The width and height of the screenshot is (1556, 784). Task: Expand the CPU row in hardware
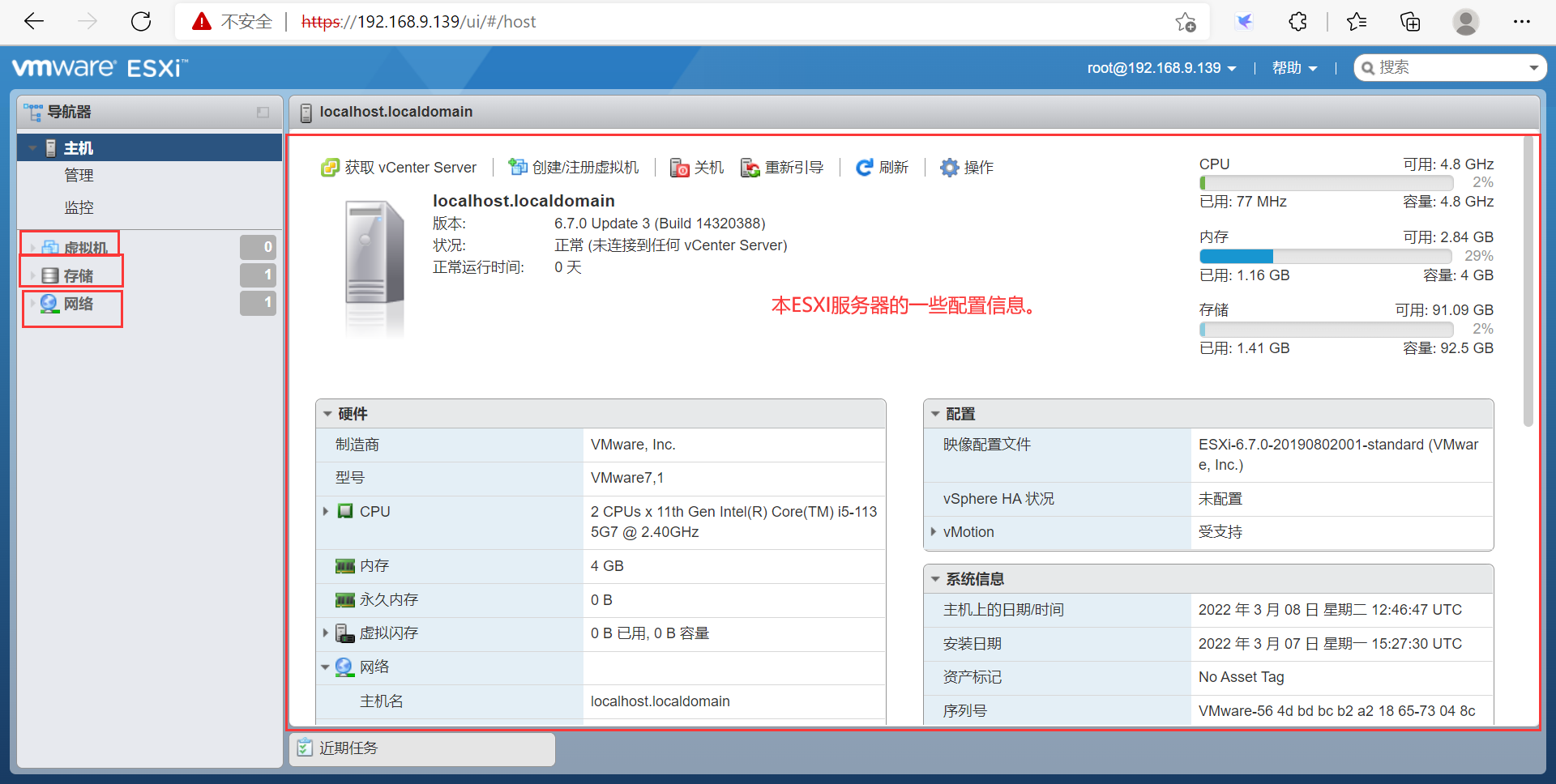(x=326, y=511)
